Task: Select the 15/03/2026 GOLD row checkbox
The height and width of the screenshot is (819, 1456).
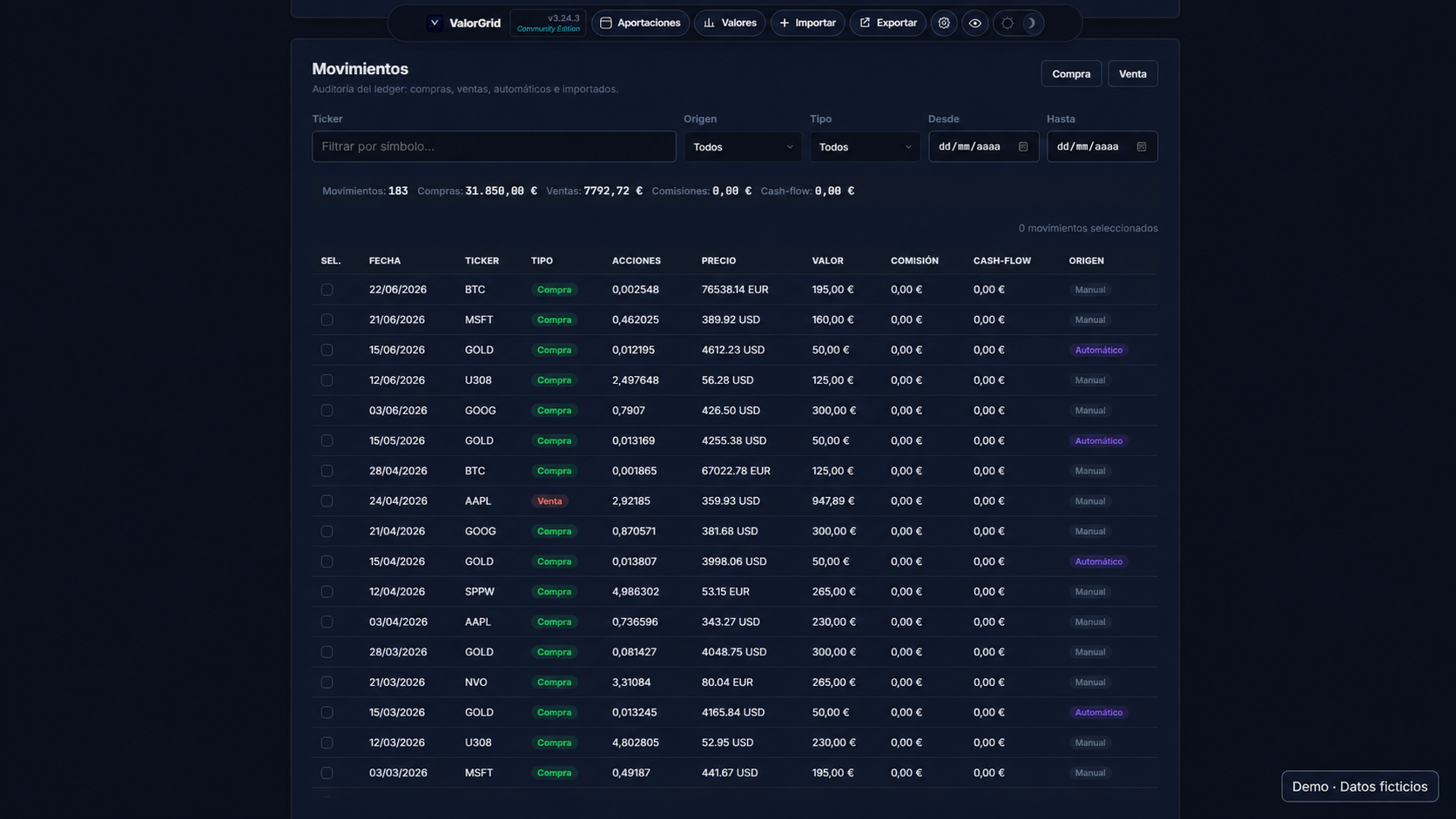Action: [327, 712]
